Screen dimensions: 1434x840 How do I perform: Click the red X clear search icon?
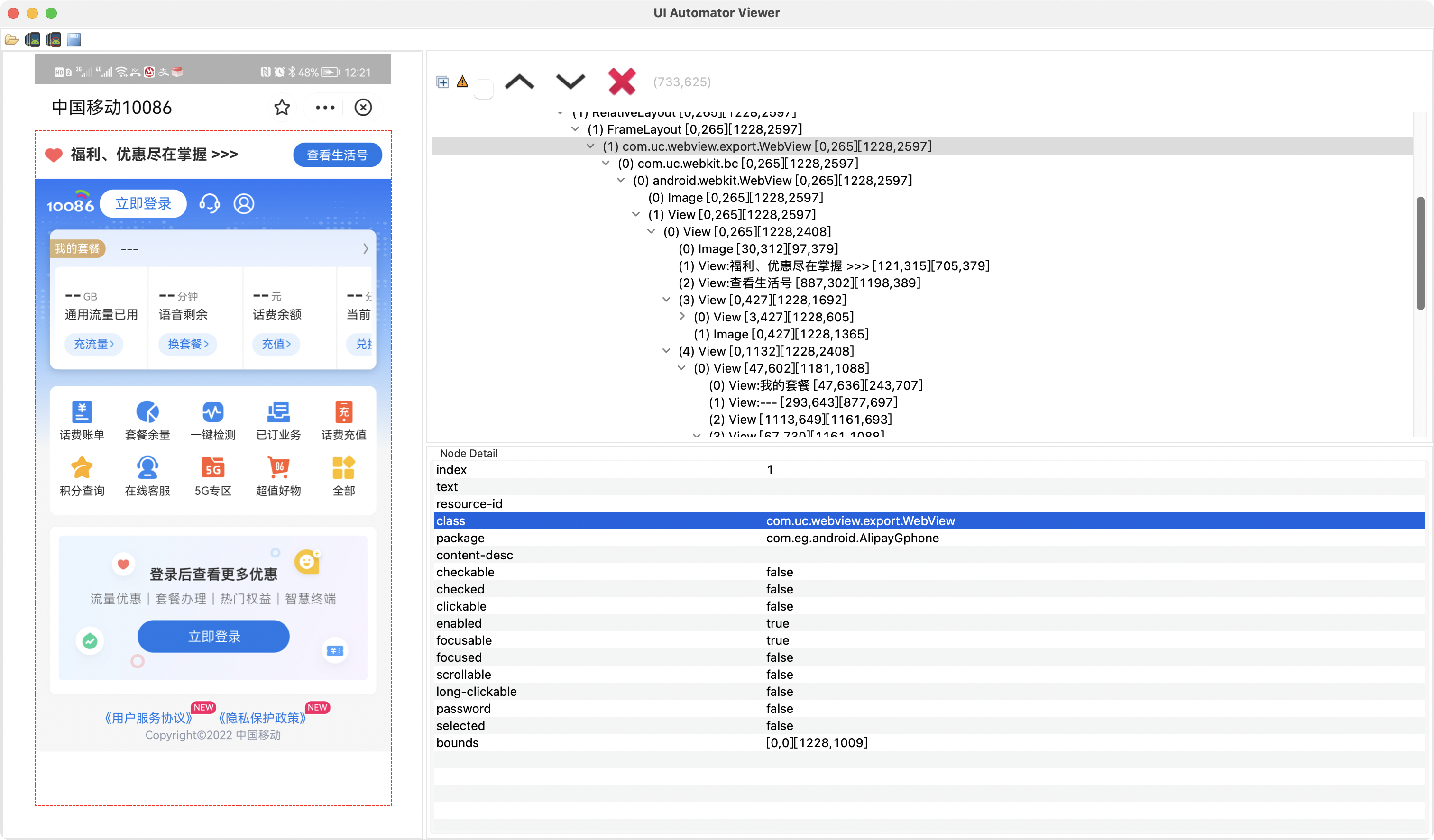click(x=621, y=82)
